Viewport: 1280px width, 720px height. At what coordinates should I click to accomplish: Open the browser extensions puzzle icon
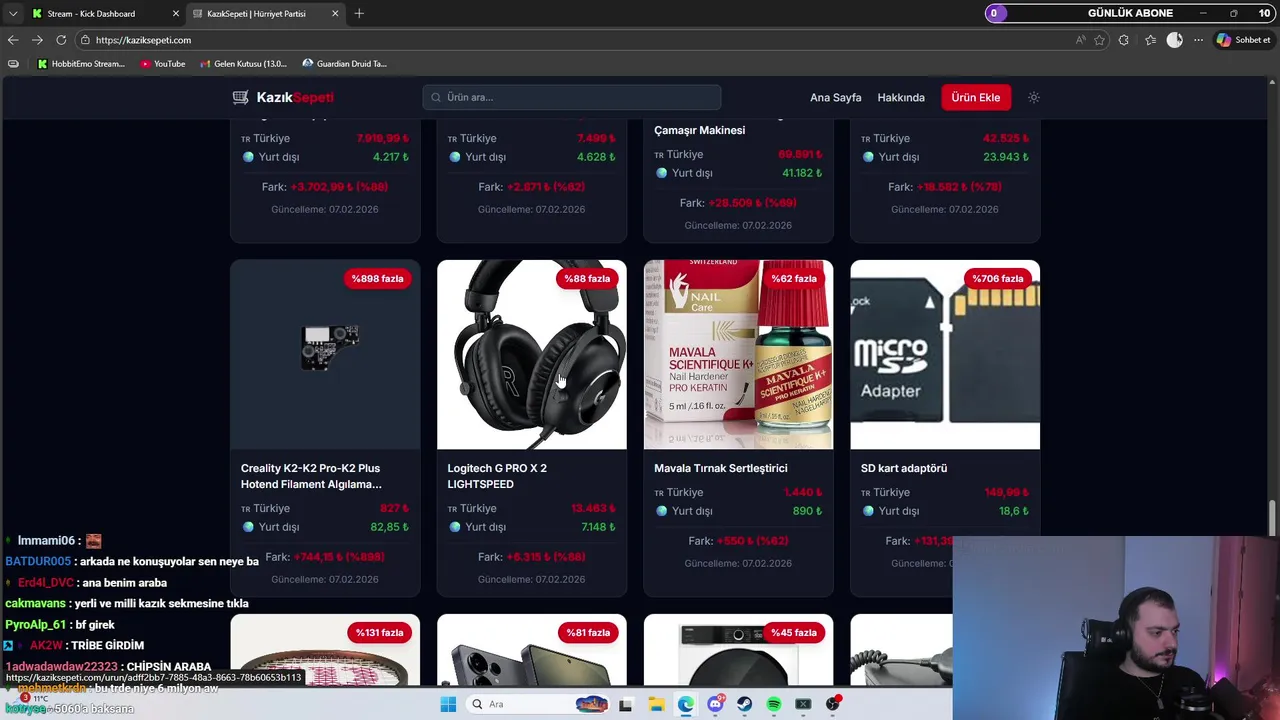pos(1124,40)
